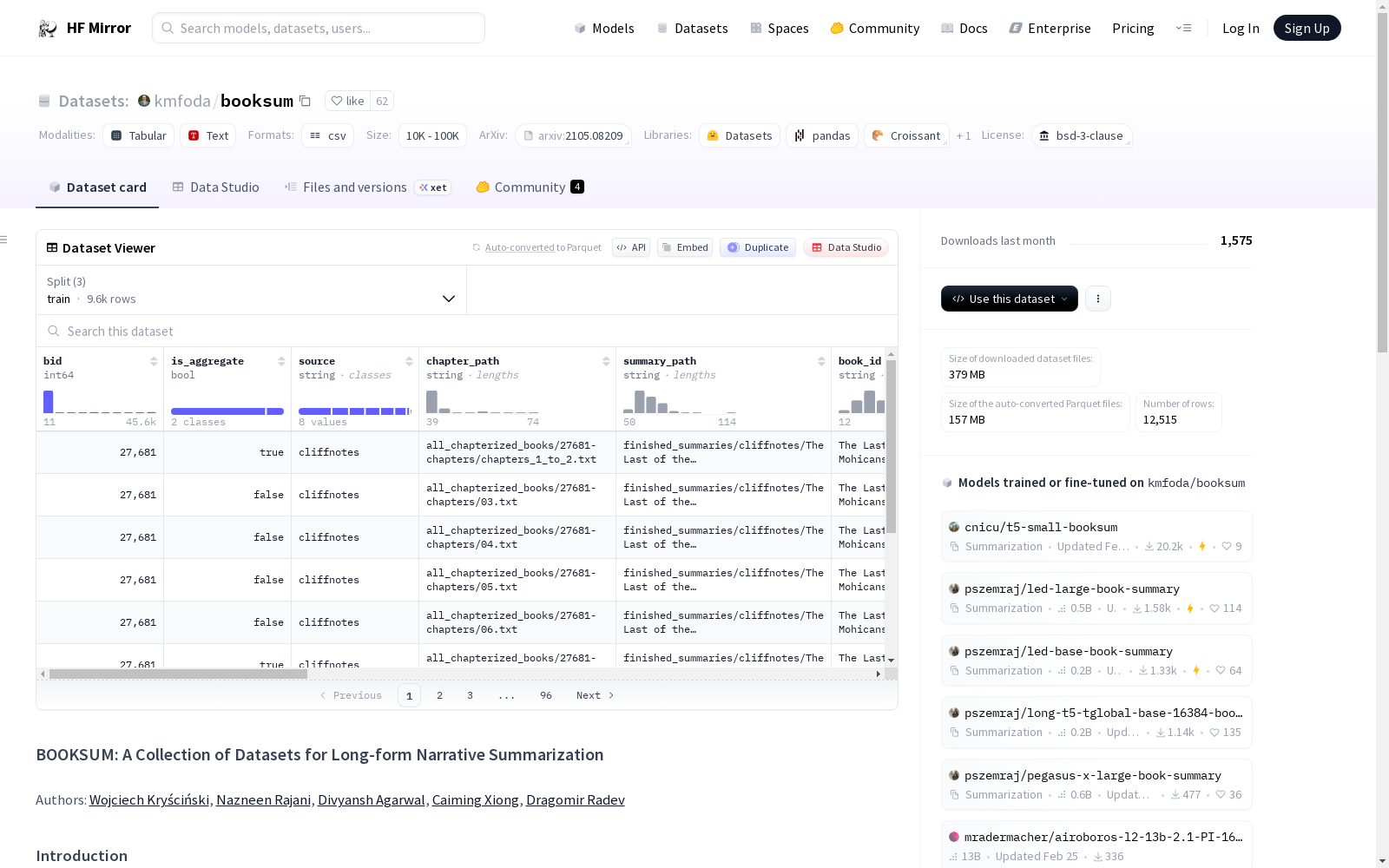Click the summary_path lengths histogram
The image size is (1389, 868).
(x=680, y=402)
